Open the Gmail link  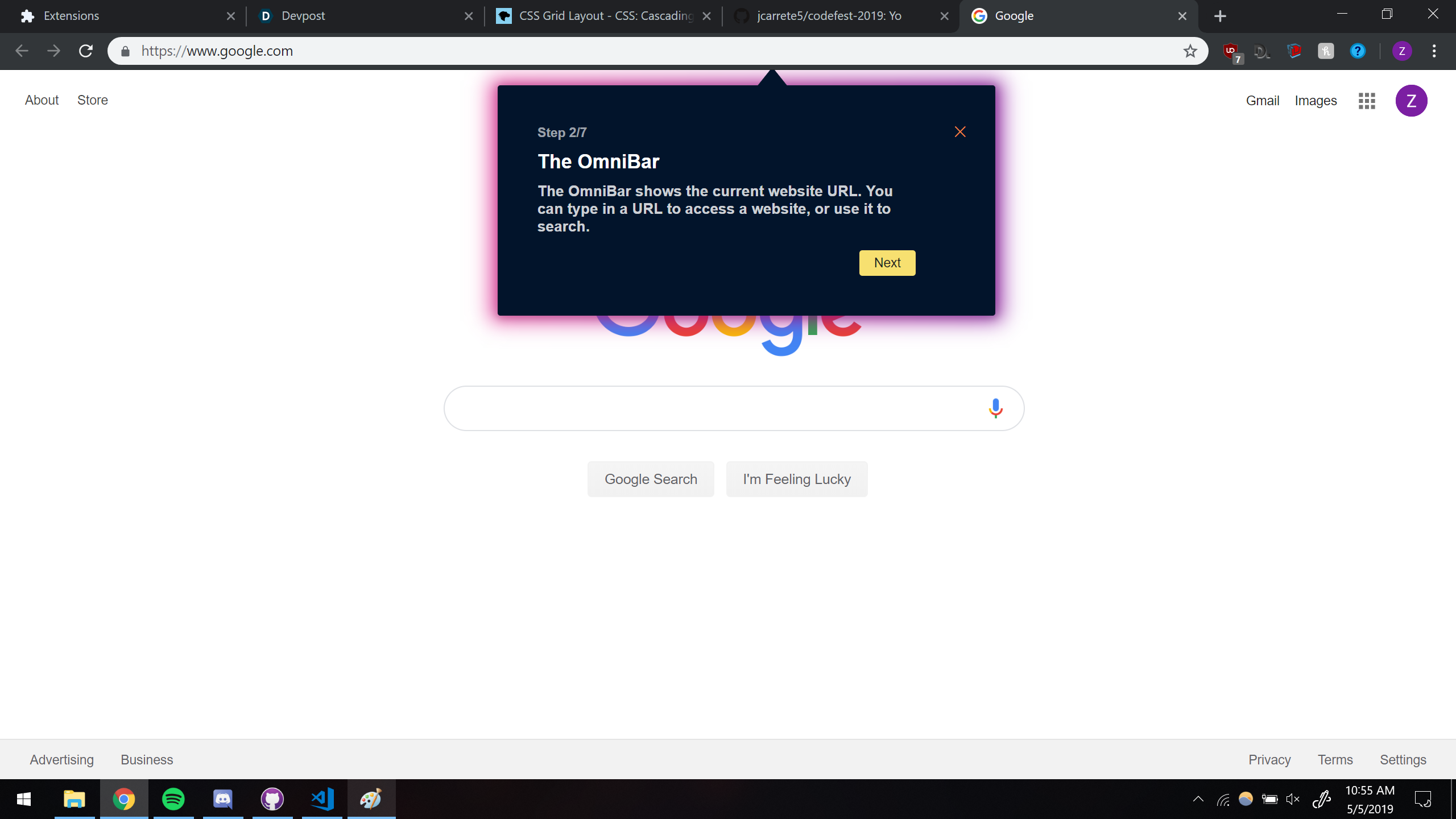click(x=1262, y=101)
